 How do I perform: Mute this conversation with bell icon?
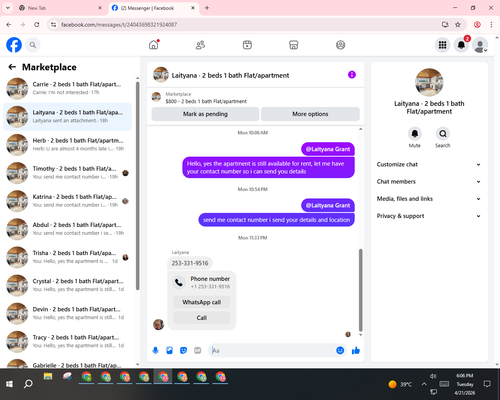click(x=415, y=134)
